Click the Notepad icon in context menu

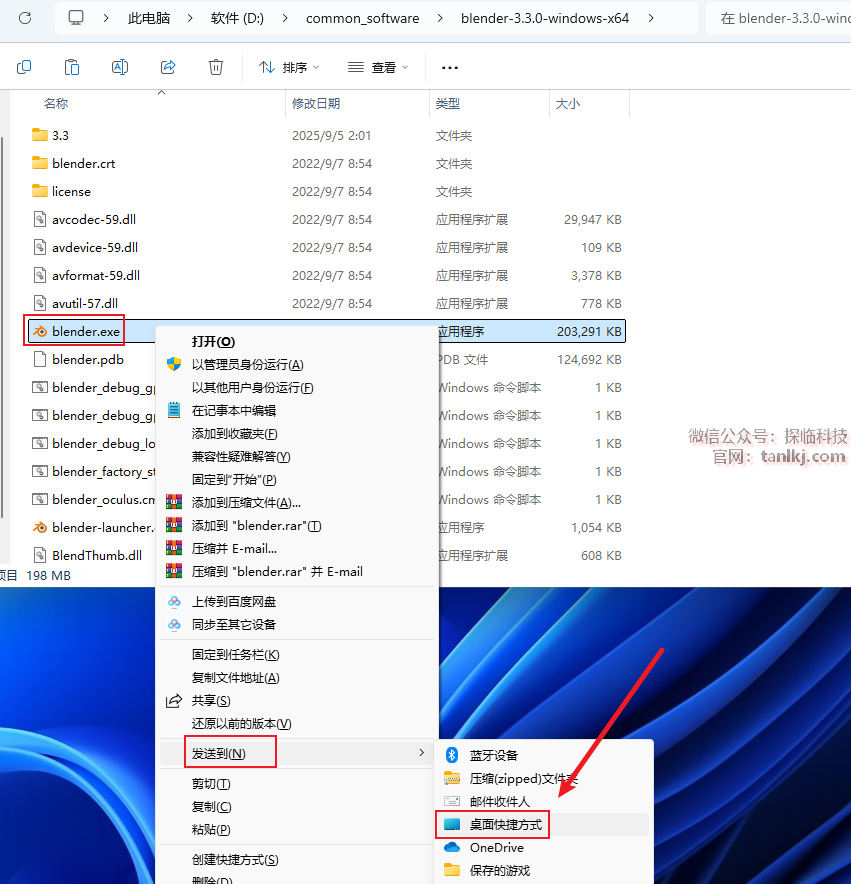tap(174, 410)
